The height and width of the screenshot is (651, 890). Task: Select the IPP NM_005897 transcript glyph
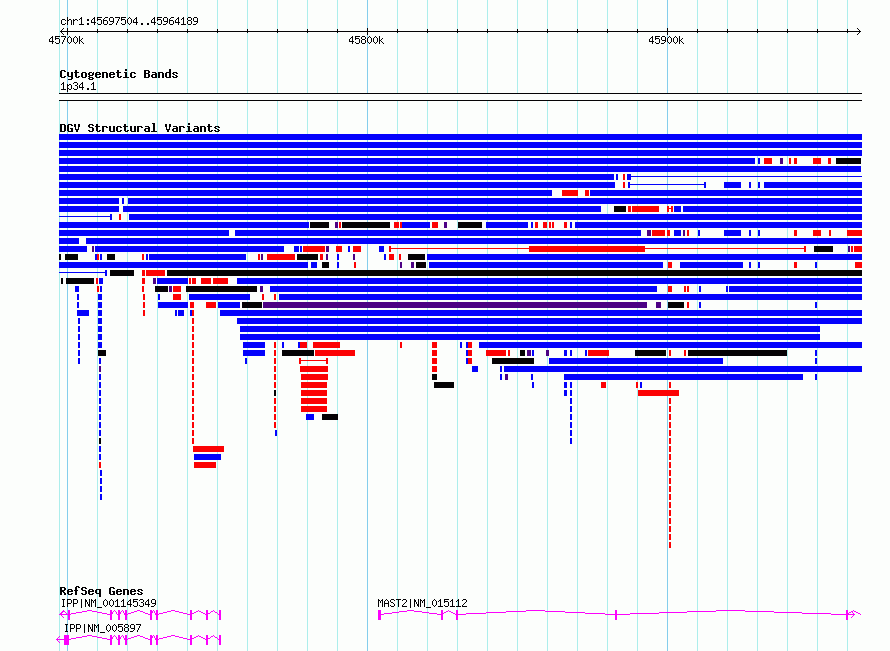click(138, 640)
